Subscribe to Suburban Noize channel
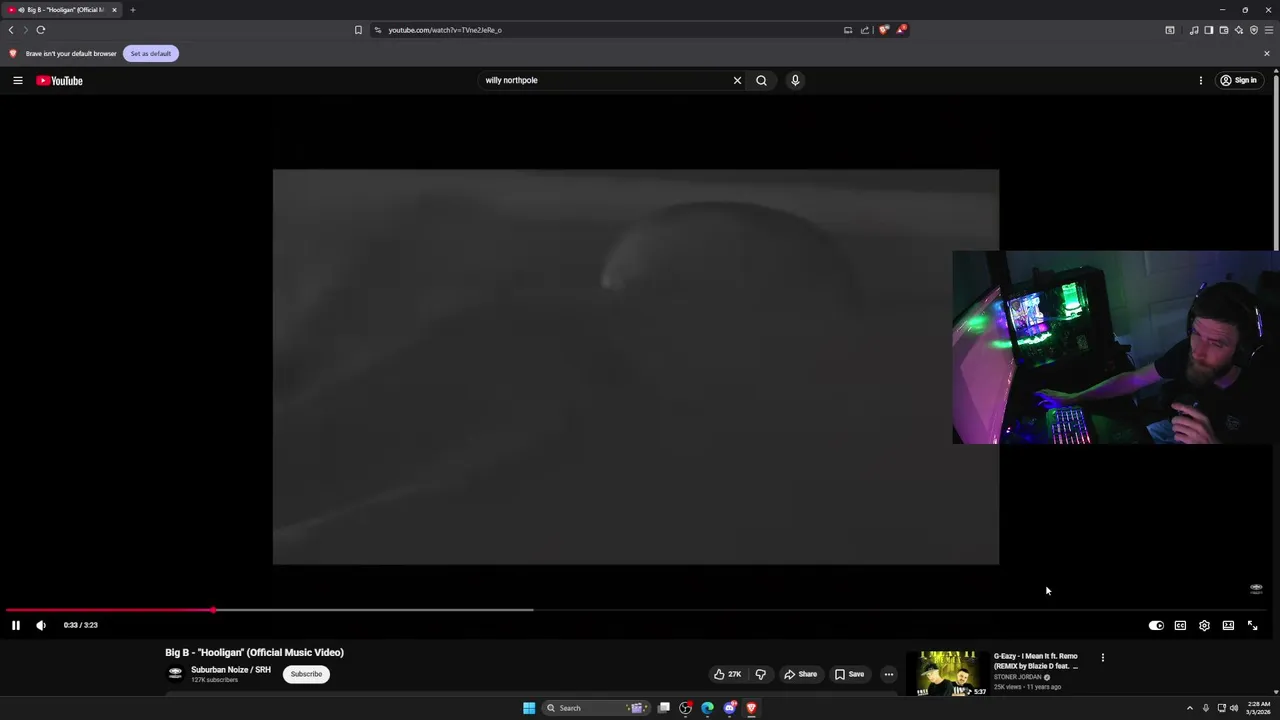 pos(306,674)
